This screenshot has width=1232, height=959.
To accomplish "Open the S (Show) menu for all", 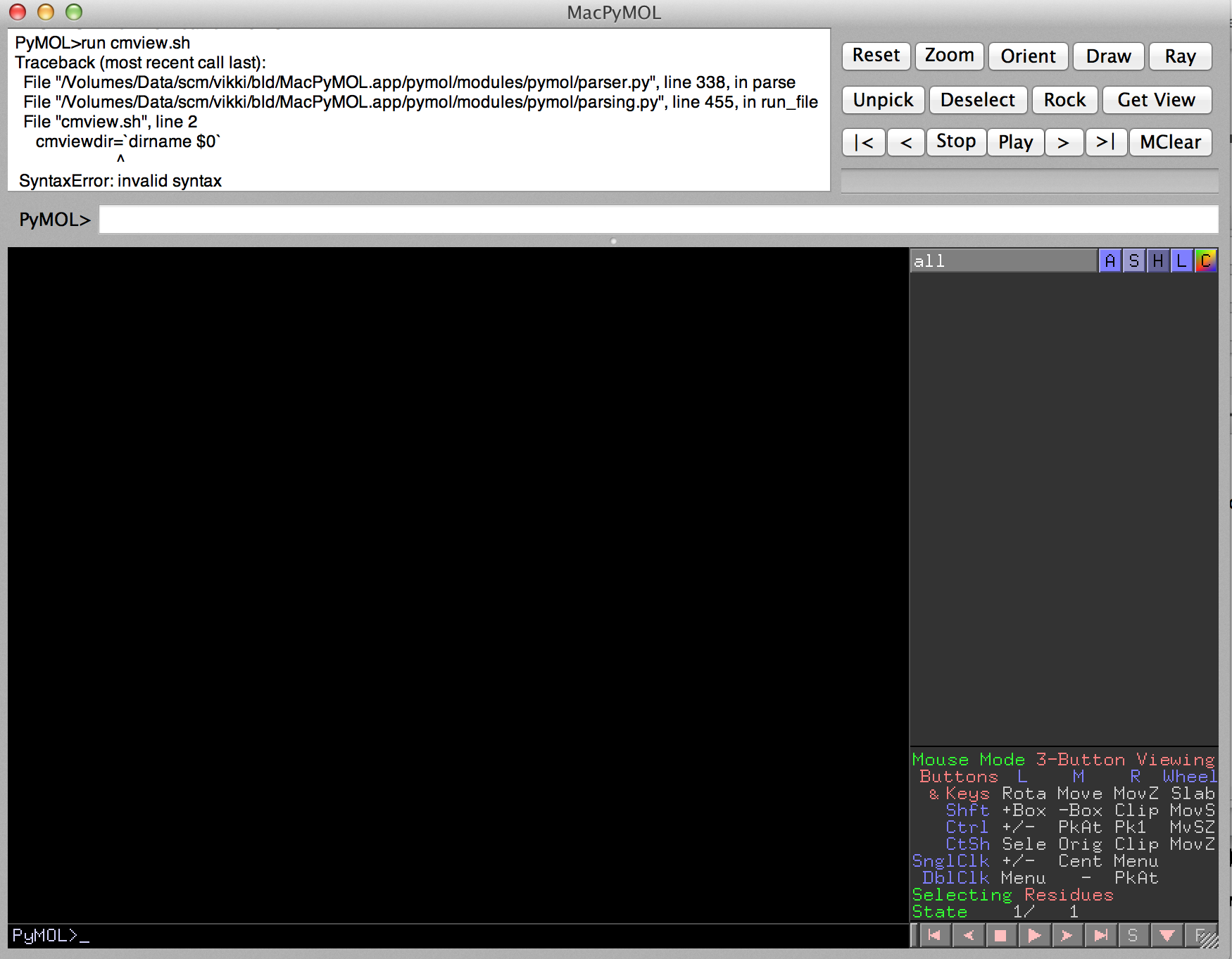I will click(x=1133, y=261).
